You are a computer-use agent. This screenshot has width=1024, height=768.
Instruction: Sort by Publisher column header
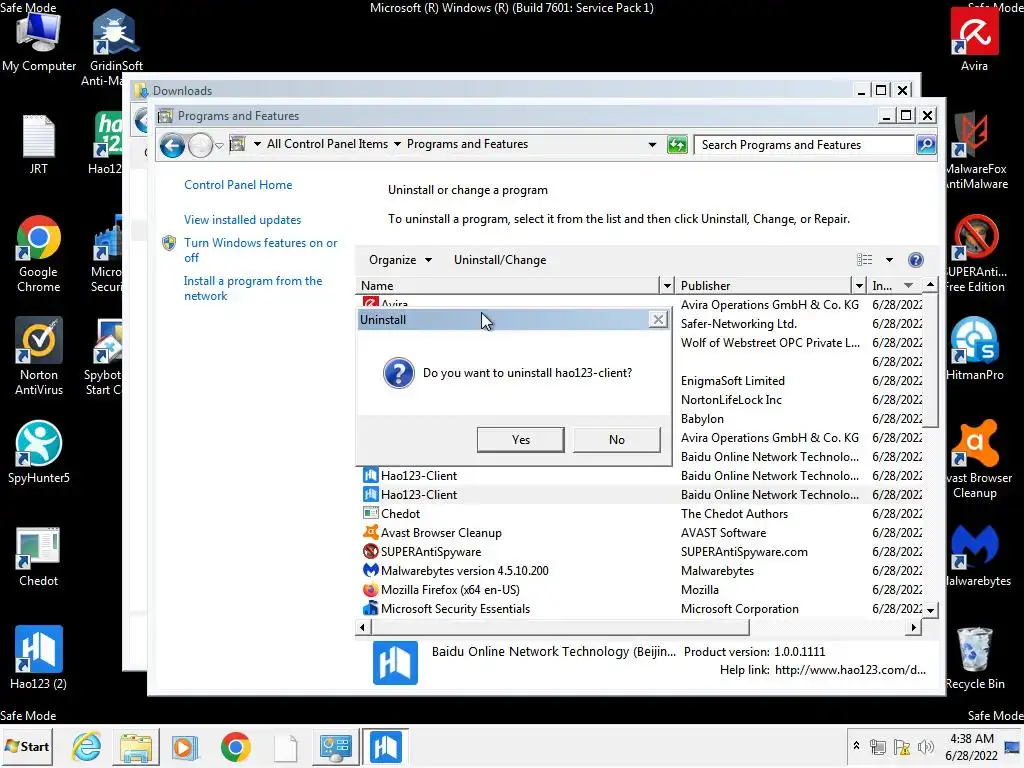[763, 285]
